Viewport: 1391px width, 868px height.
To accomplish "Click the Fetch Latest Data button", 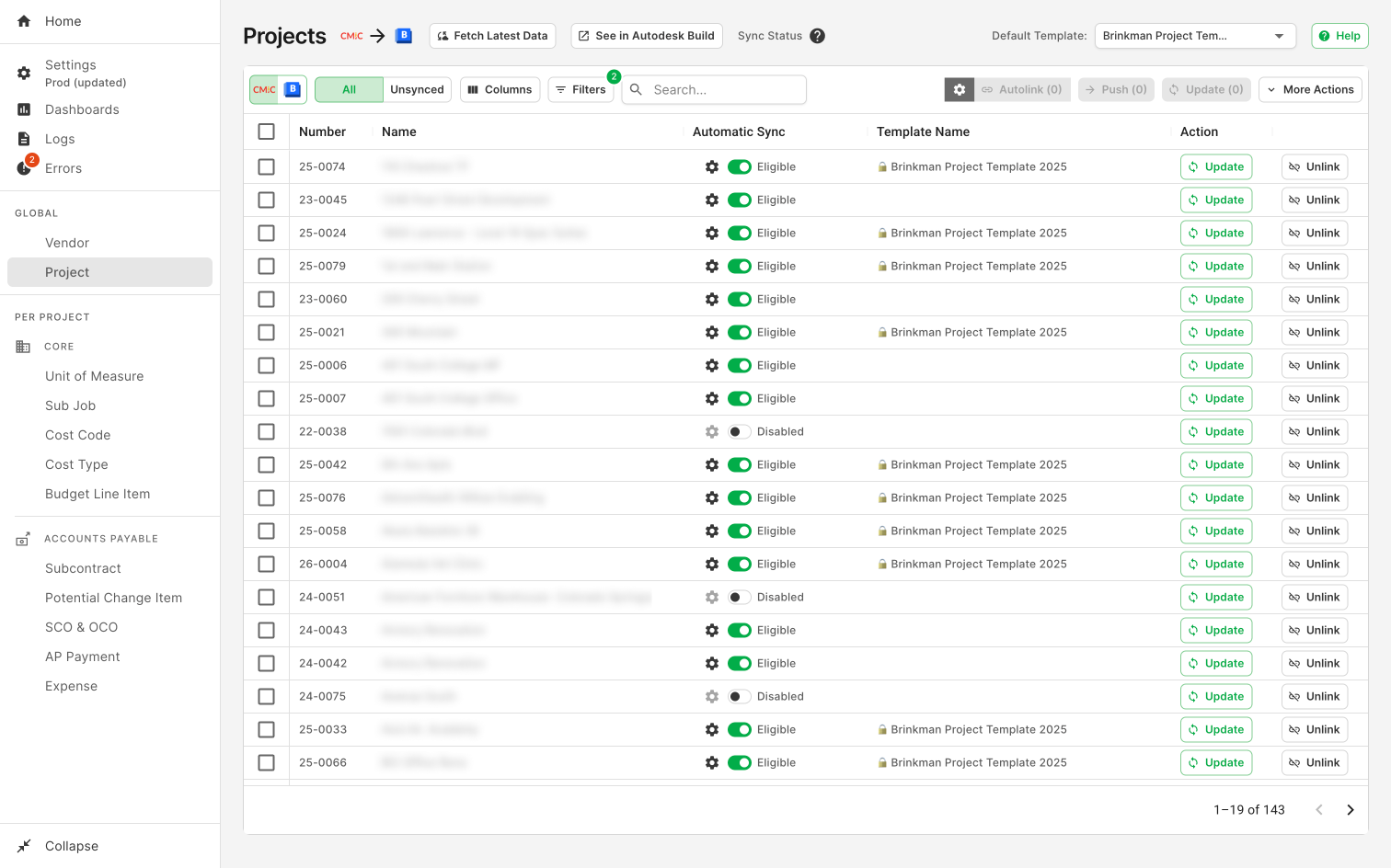I will [492, 36].
